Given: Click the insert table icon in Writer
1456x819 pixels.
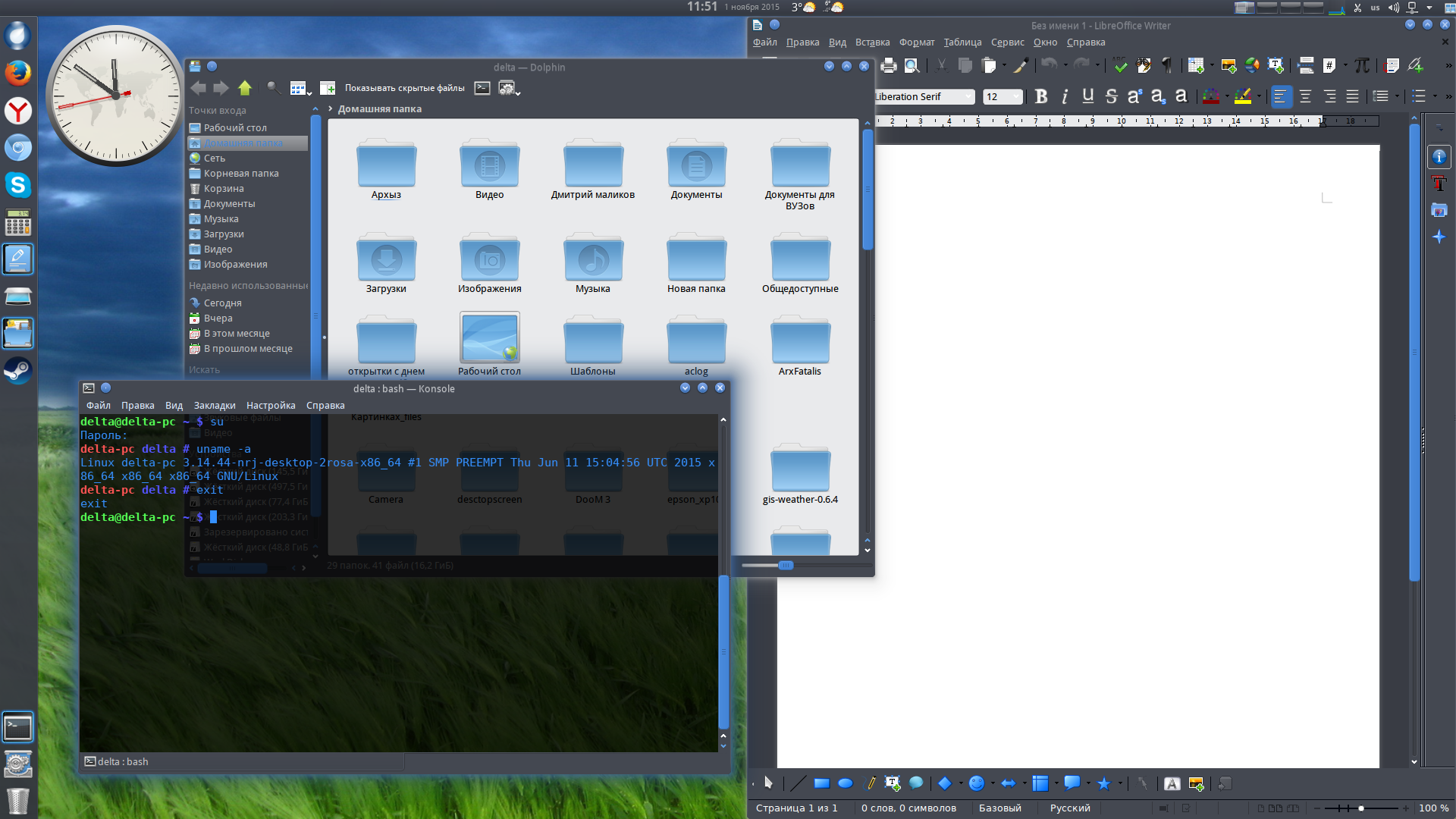Looking at the screenshot, I should pyautogui.click(x=1196, y=66).
